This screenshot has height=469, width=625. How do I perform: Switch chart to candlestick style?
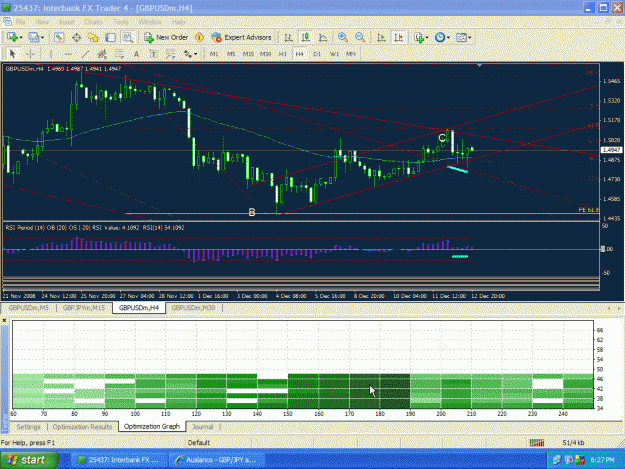[306, 37]
